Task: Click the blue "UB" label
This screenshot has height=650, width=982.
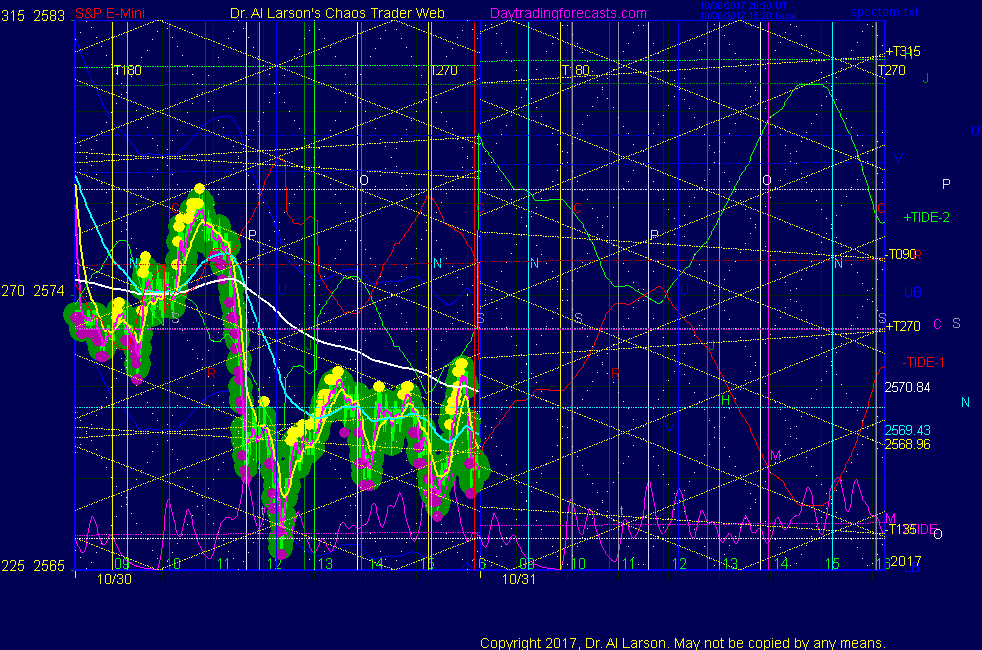Action: (912, 292)
